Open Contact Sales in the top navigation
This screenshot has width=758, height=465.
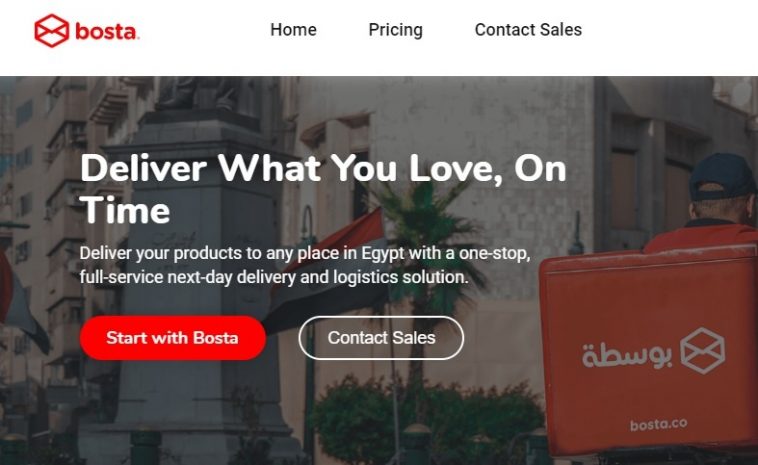point(528,29)
